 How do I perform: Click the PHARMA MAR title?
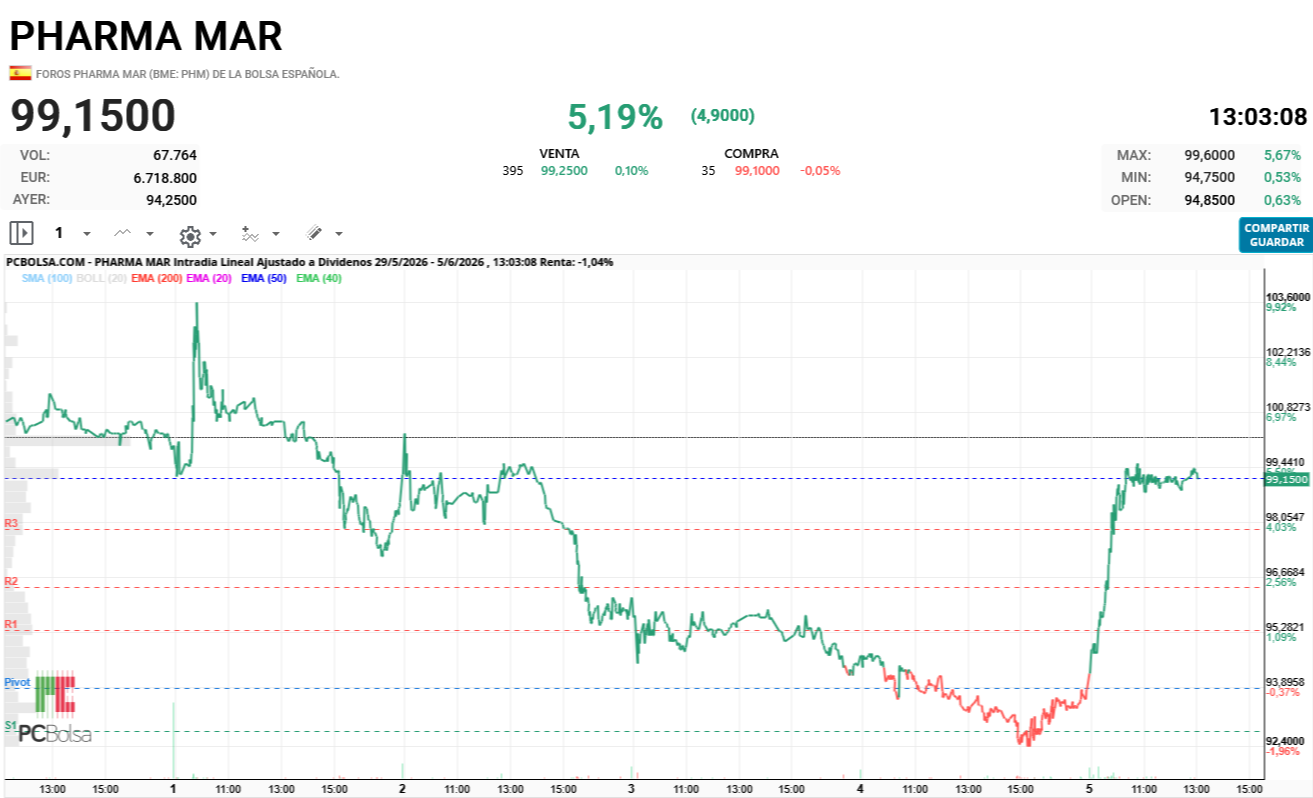coord(146,35)
